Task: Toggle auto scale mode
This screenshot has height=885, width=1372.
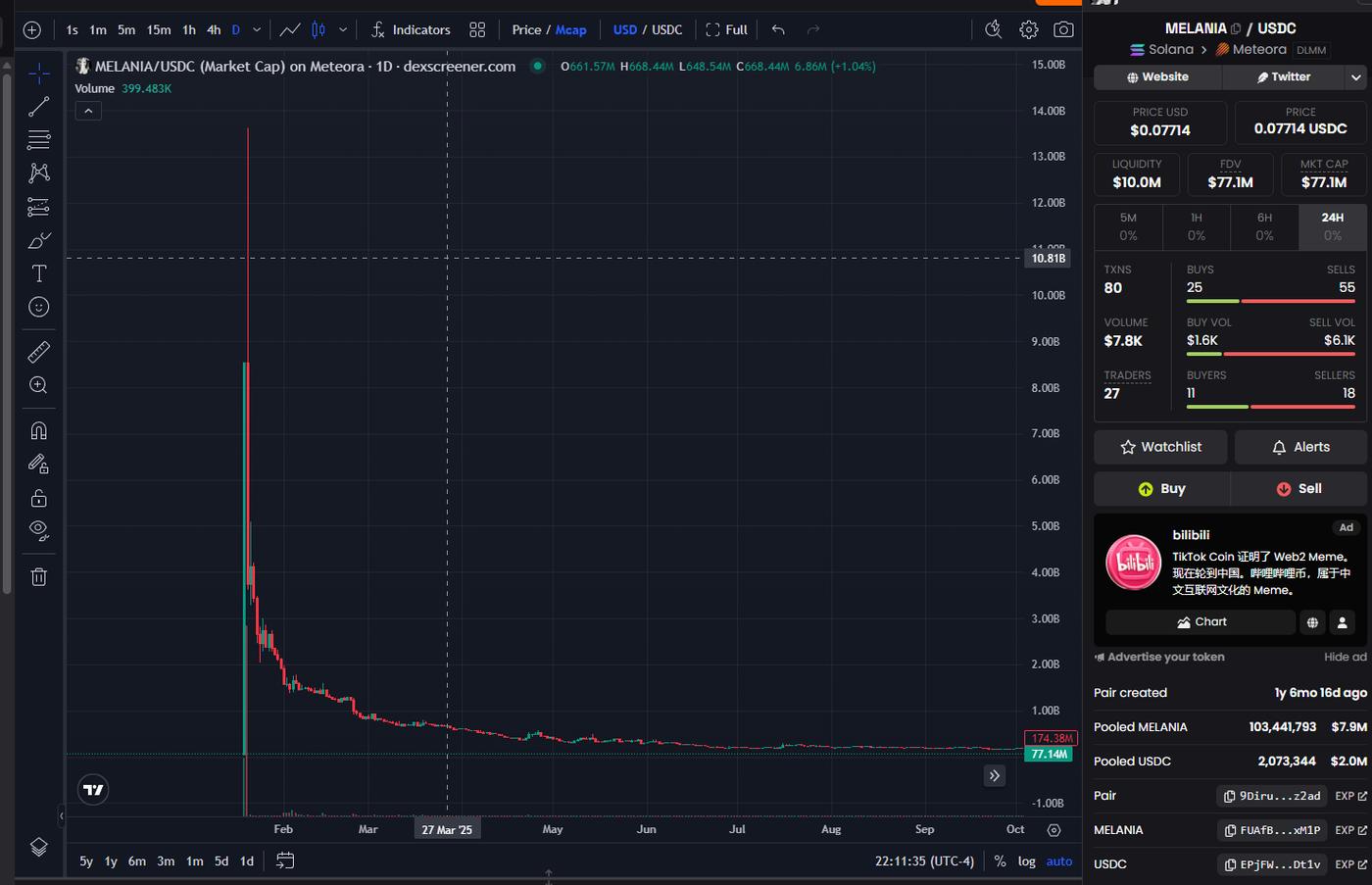Action: 1059,861
